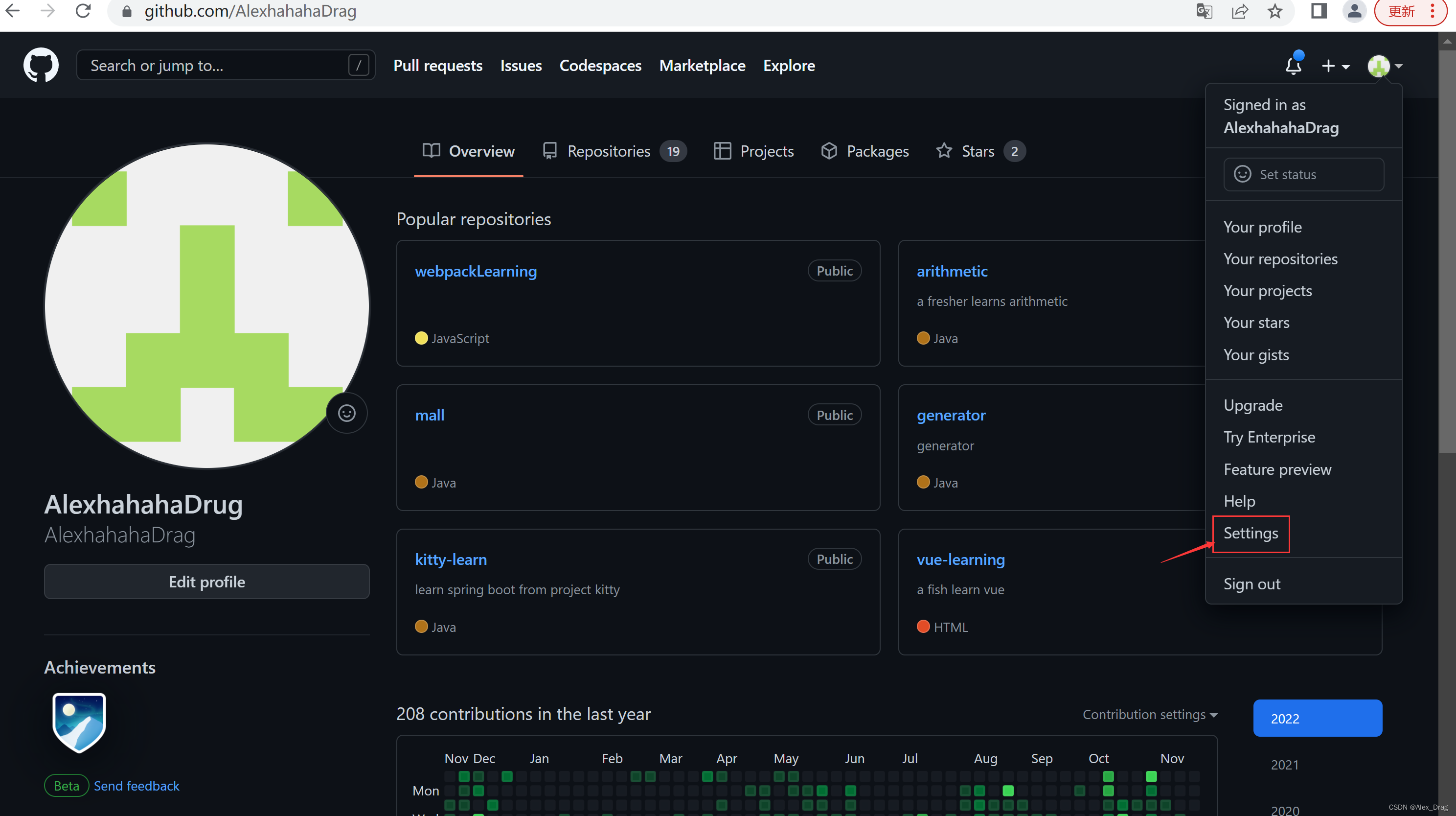Choose Your profile in the menu
The width and height of the screenshot is (1456, 816).
tap(1263, 227)
